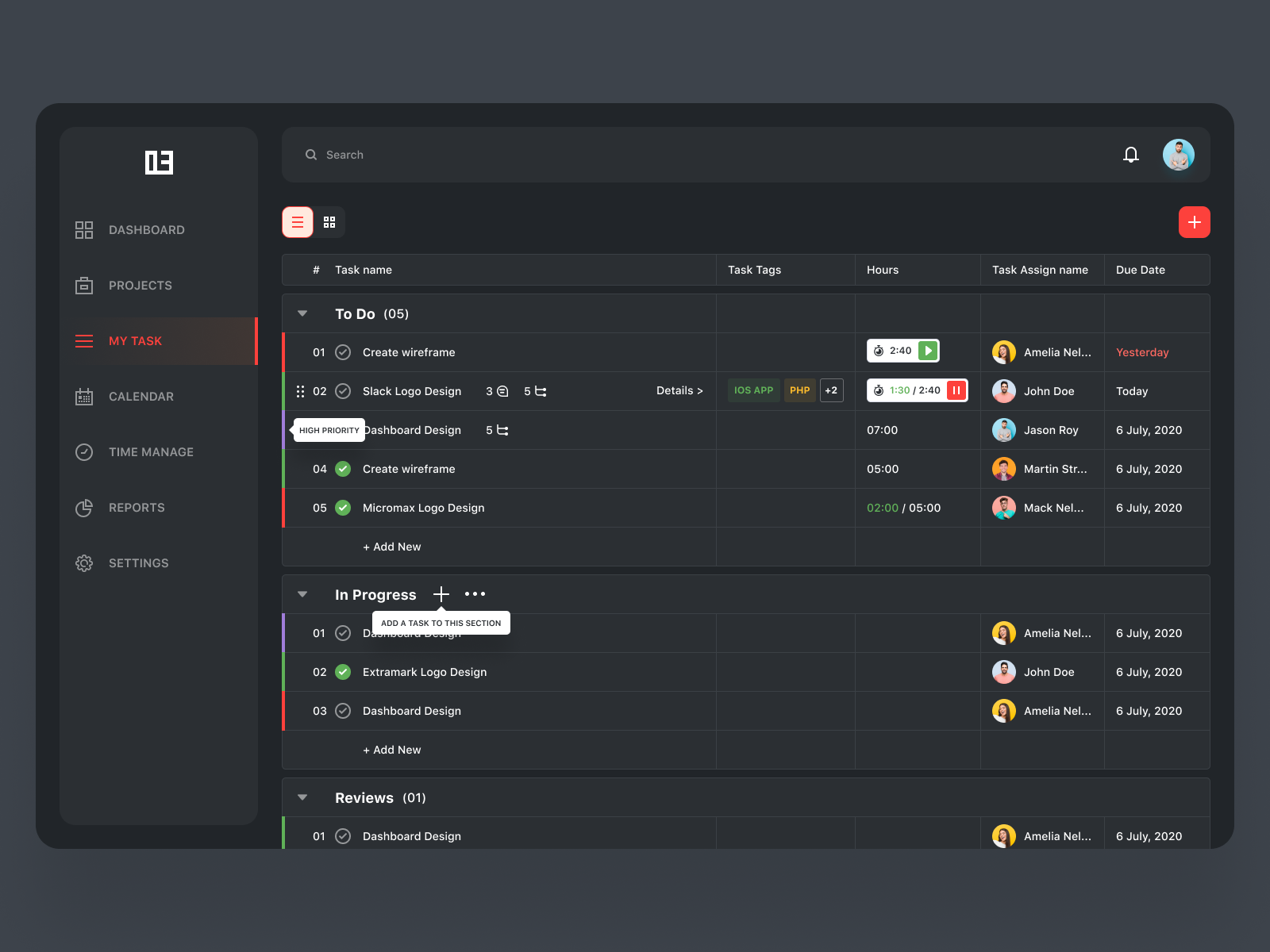Open notifications bell icon
The image size is (1270, 952).
1131,155
